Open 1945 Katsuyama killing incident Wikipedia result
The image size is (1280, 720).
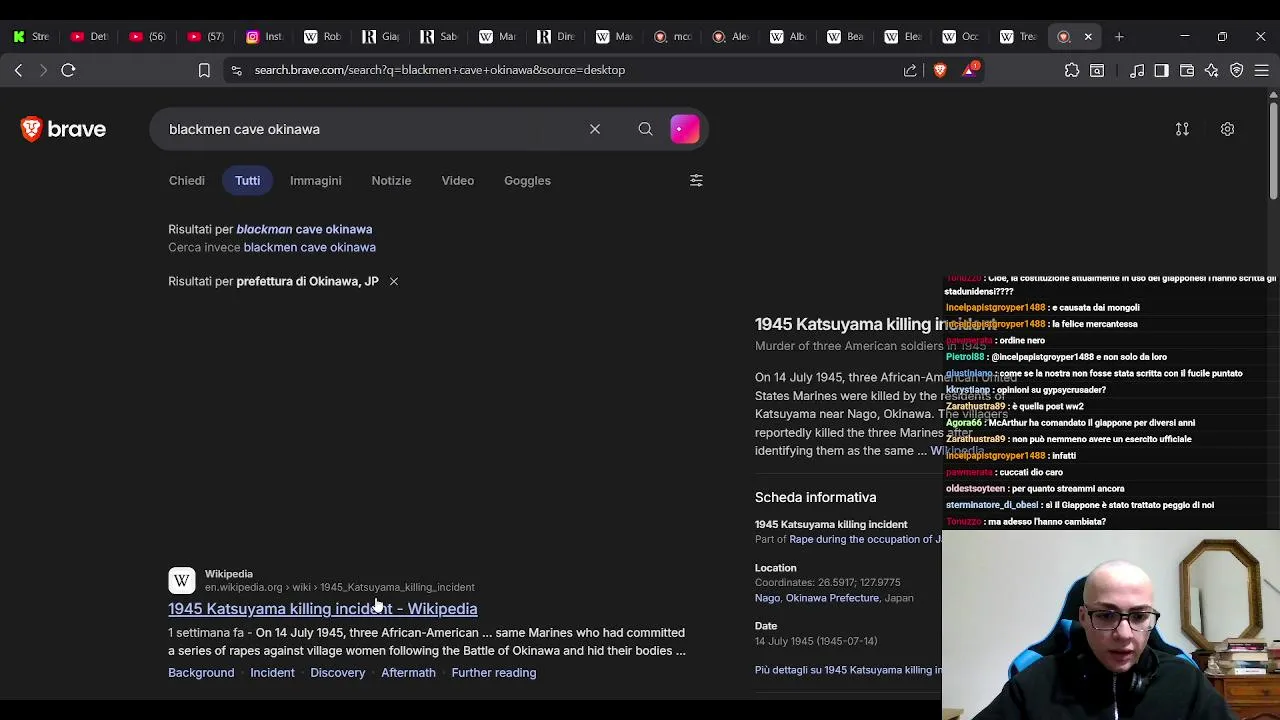(x=322, y=608)
